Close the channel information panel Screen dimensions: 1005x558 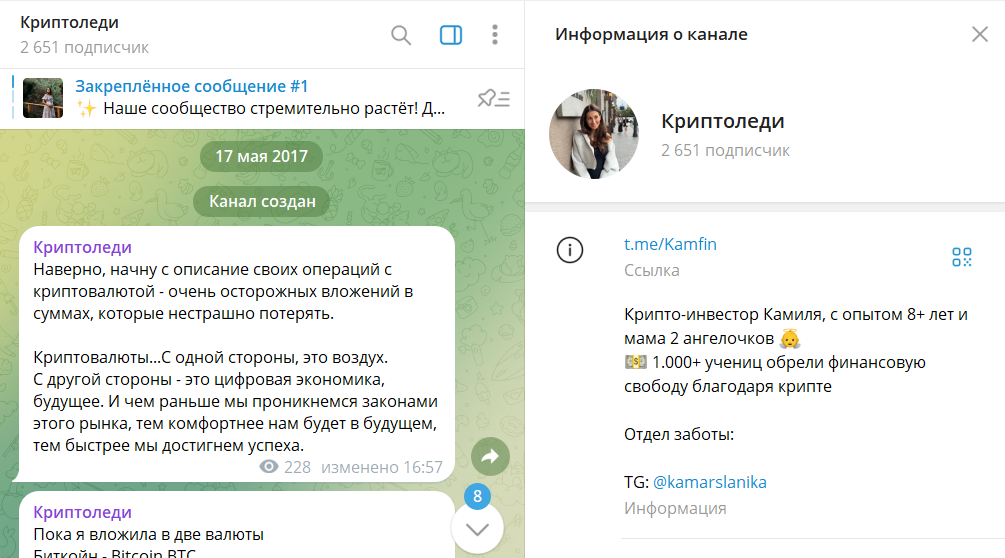click(x=979, y=35)
